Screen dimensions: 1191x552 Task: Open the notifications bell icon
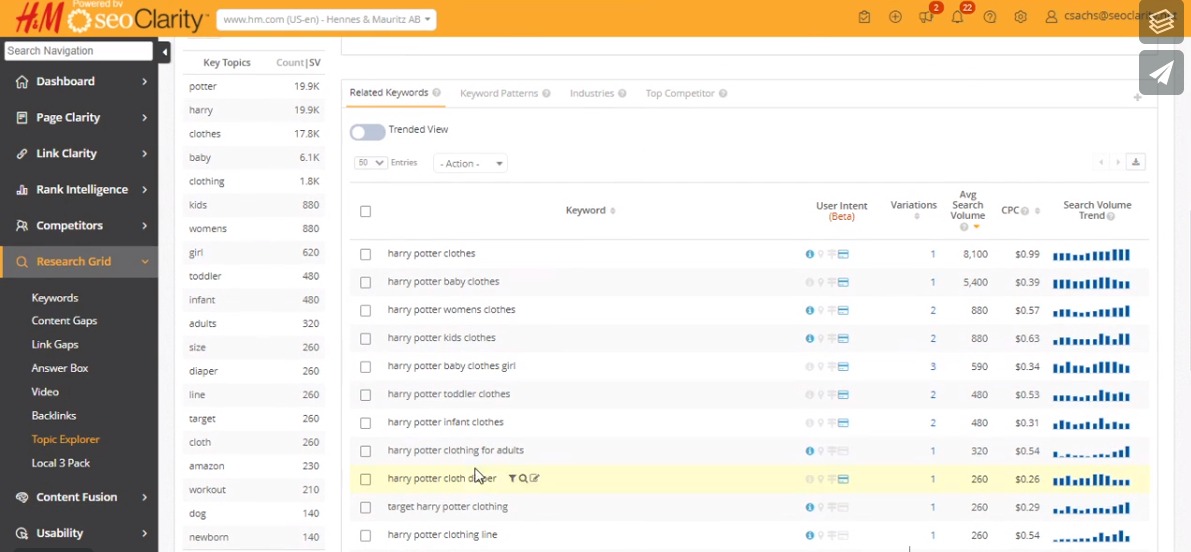(957, 17)
